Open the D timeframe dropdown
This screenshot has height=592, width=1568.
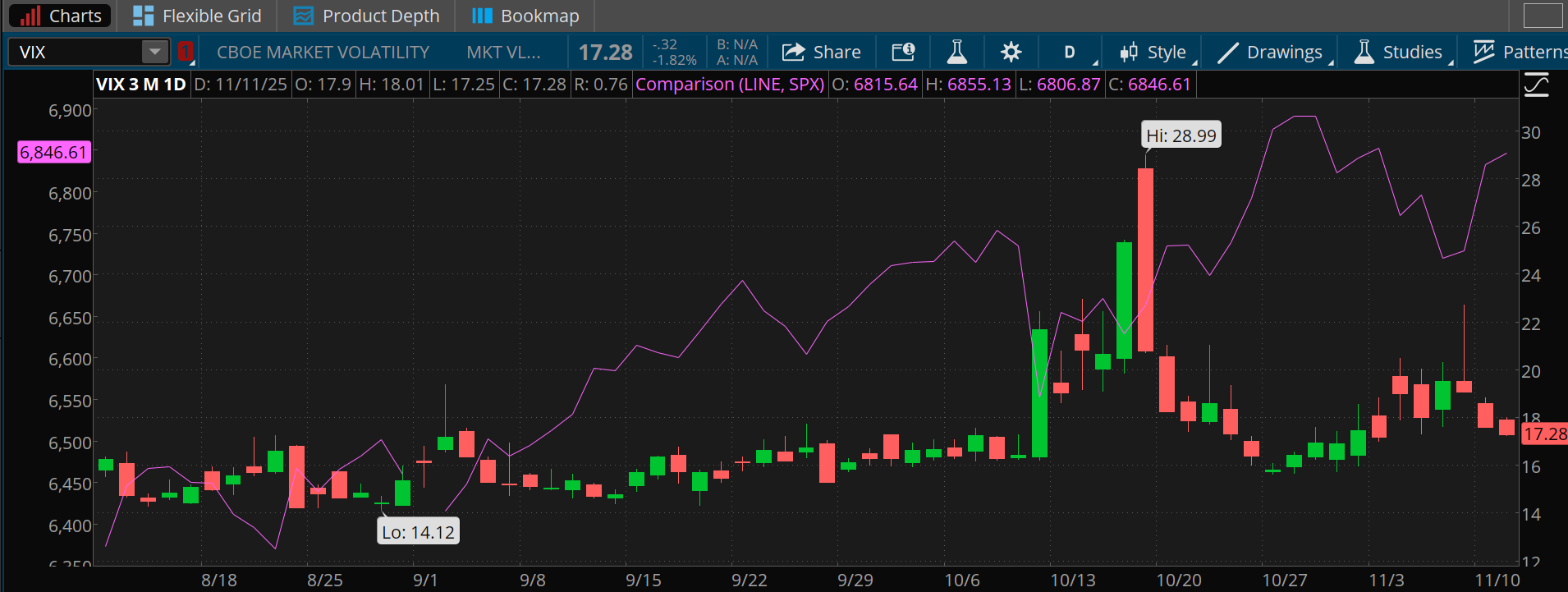(x=1071, y=53)
